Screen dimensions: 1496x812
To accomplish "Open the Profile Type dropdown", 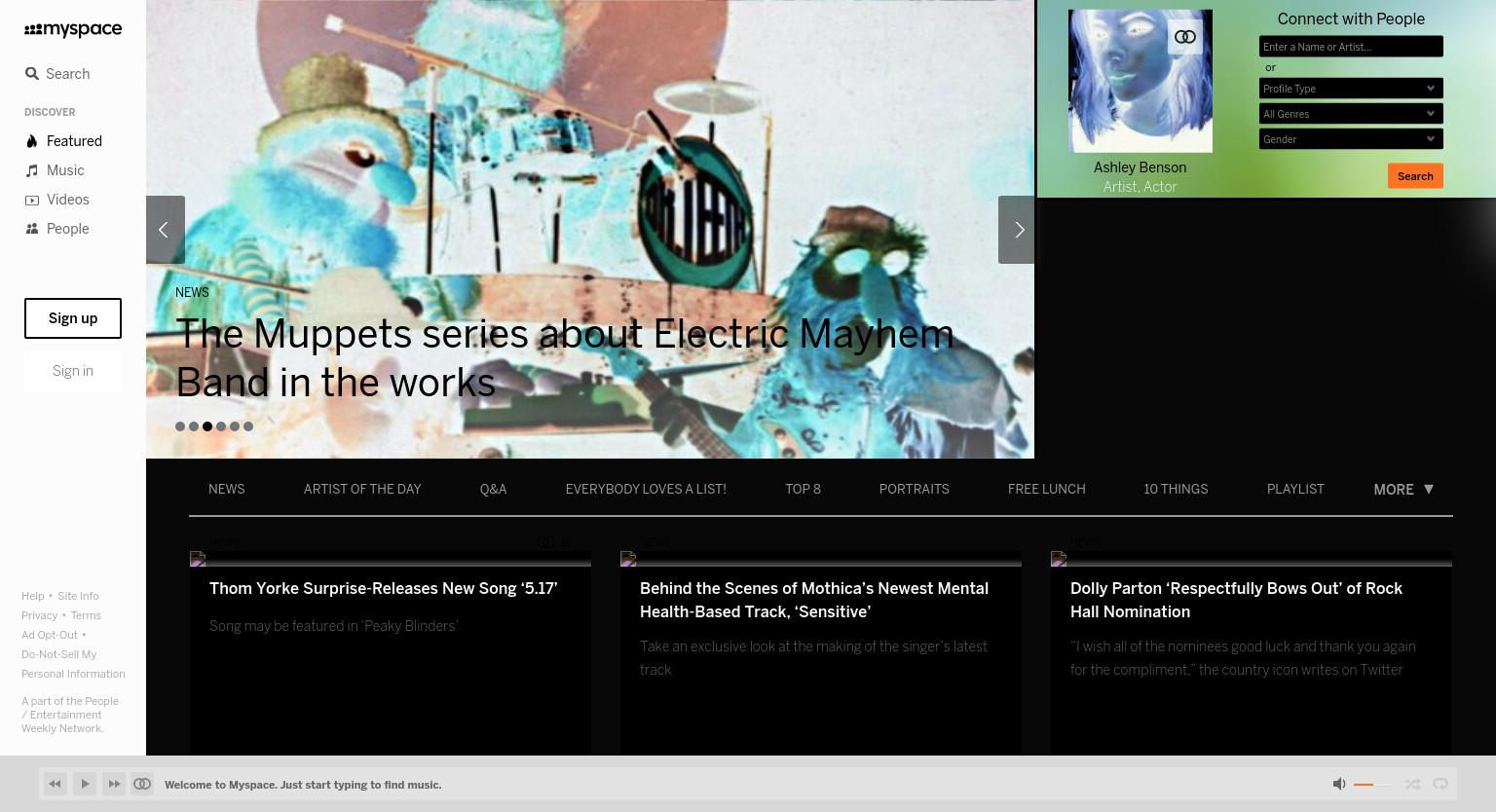I will pos(1351,89).
